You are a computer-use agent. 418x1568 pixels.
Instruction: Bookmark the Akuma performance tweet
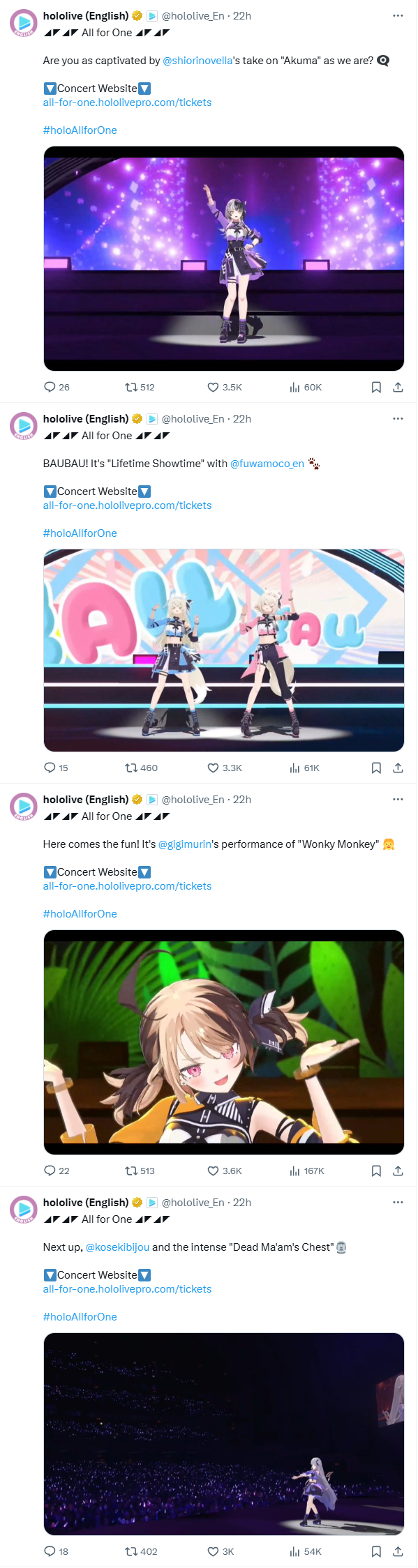coord(376,387)
